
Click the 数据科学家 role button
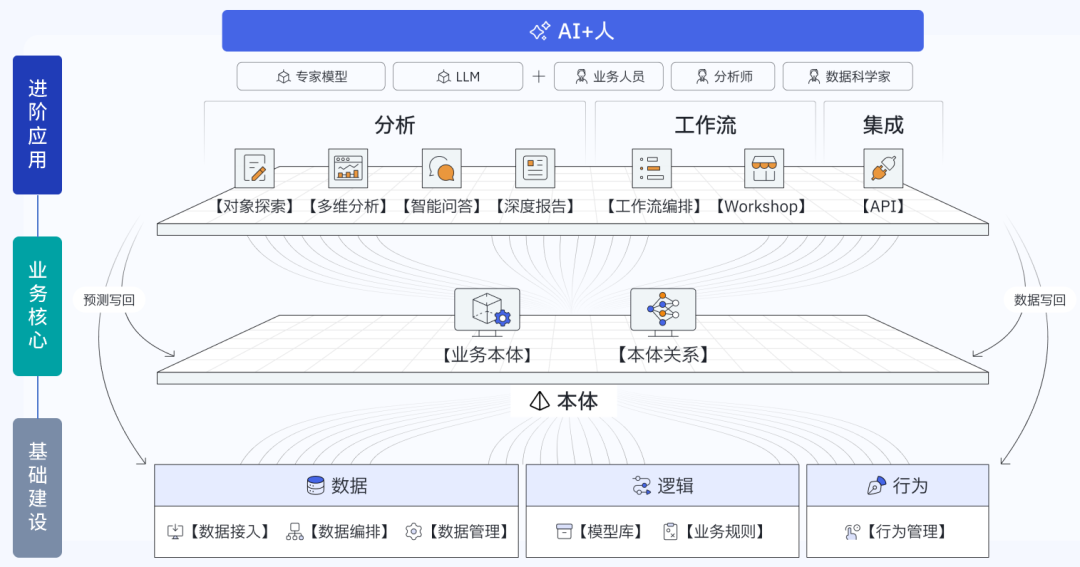[847, 76]
